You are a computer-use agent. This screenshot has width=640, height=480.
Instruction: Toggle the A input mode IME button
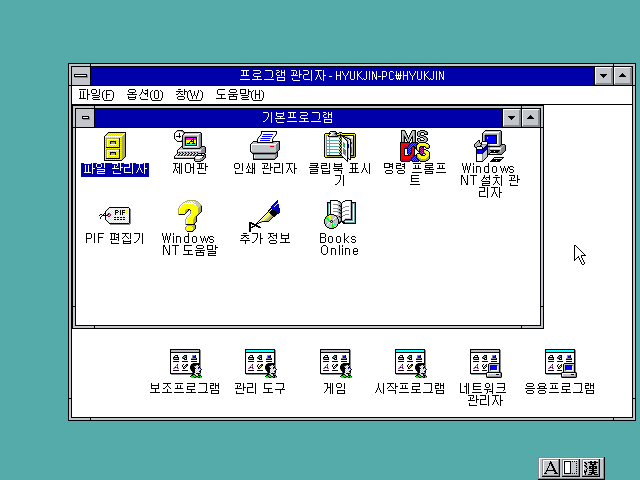coord(550,468)
